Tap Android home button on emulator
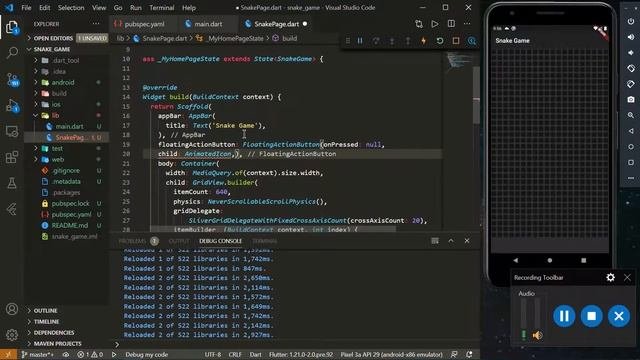The height and width of the screenshot is (360, 640). [x=550, y=260]
